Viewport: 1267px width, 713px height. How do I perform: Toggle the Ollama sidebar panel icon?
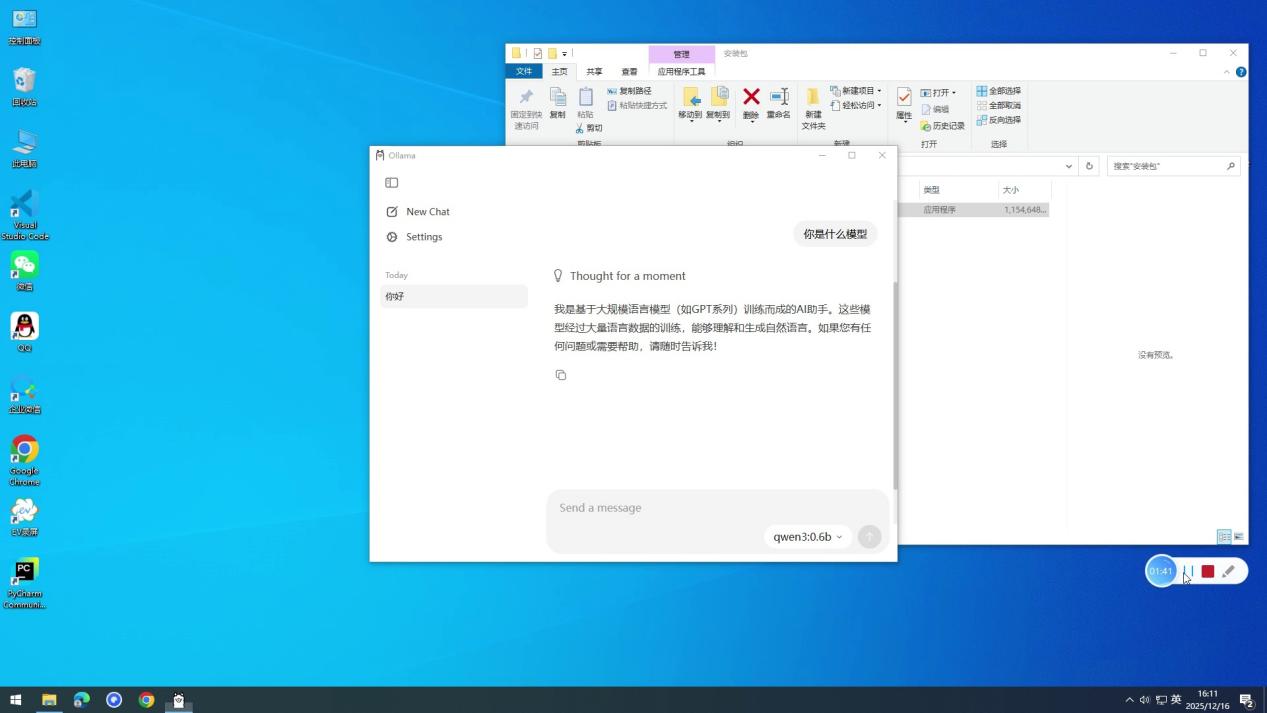(x=392, y=183)
